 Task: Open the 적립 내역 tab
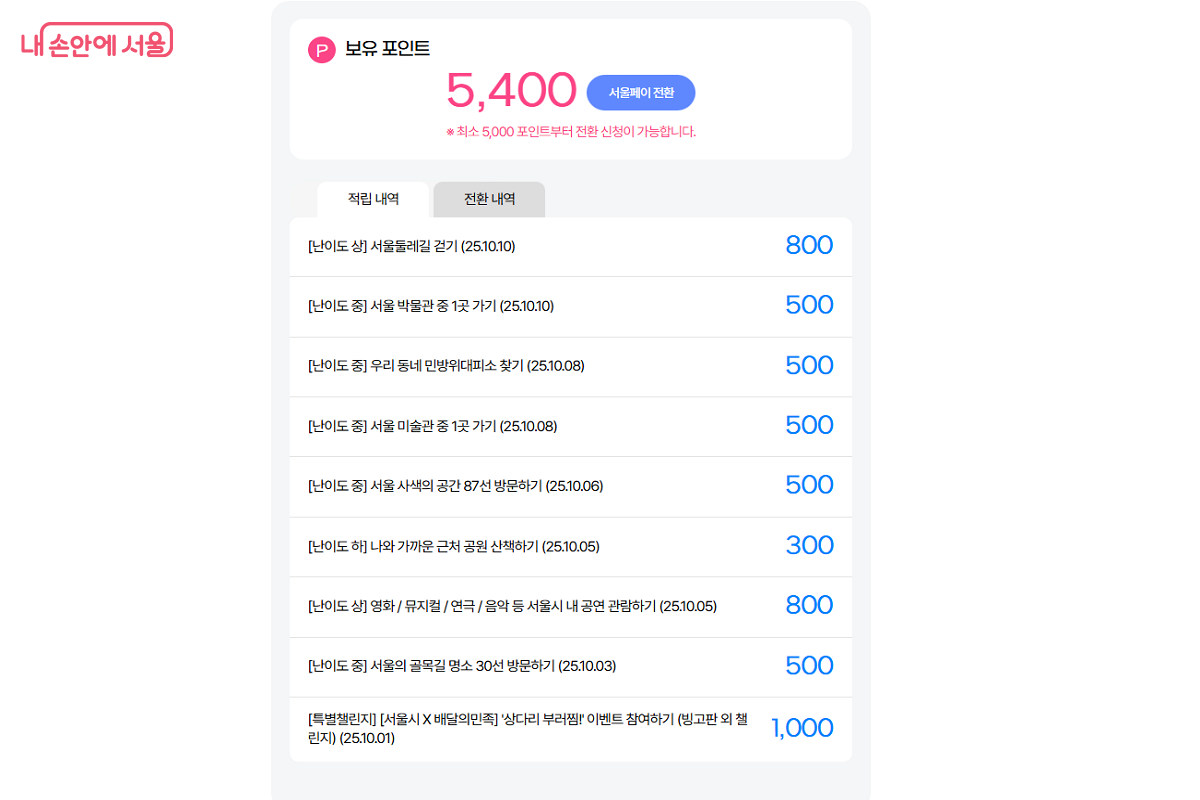374,199
